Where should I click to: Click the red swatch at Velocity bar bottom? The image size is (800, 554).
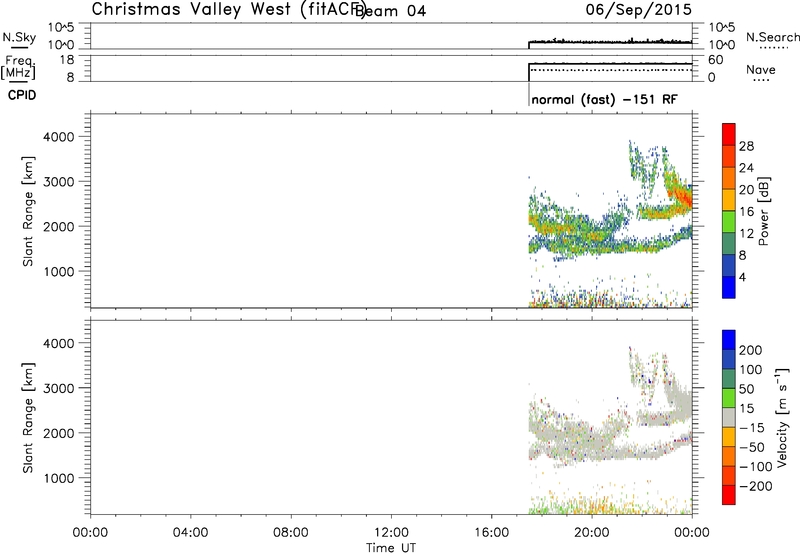[x=729, y=495]
